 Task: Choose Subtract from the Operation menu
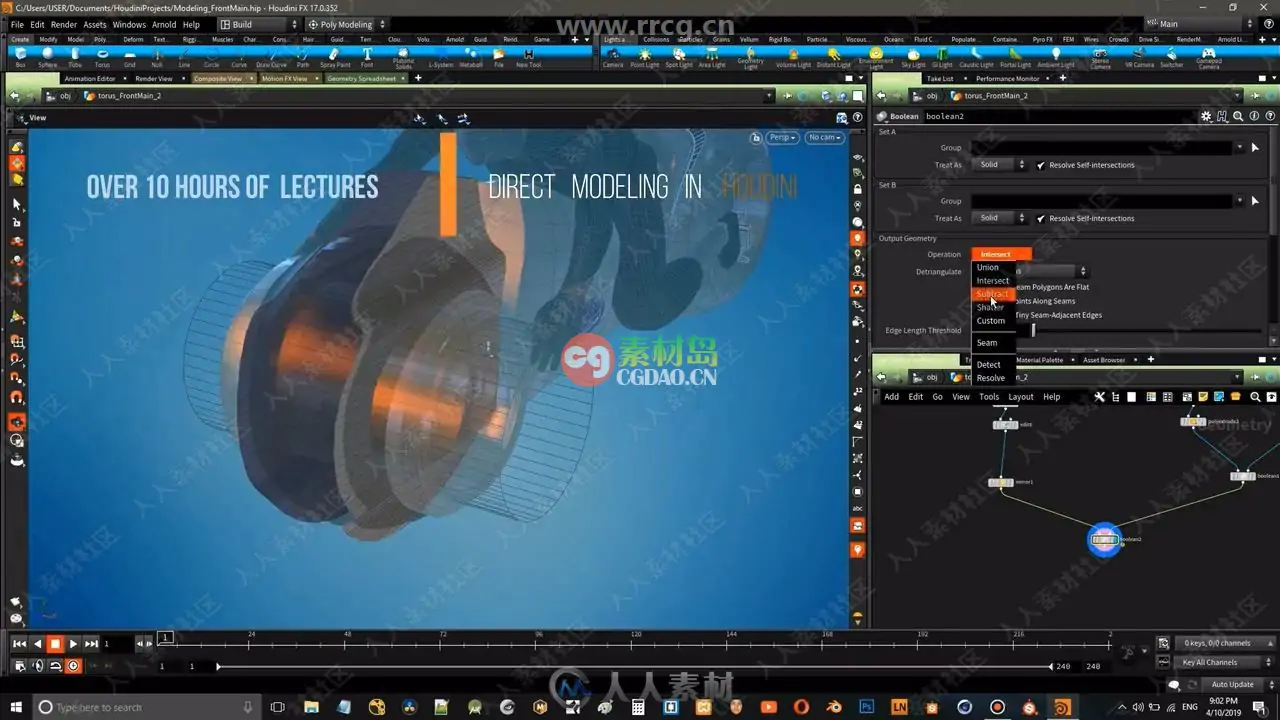993,294
